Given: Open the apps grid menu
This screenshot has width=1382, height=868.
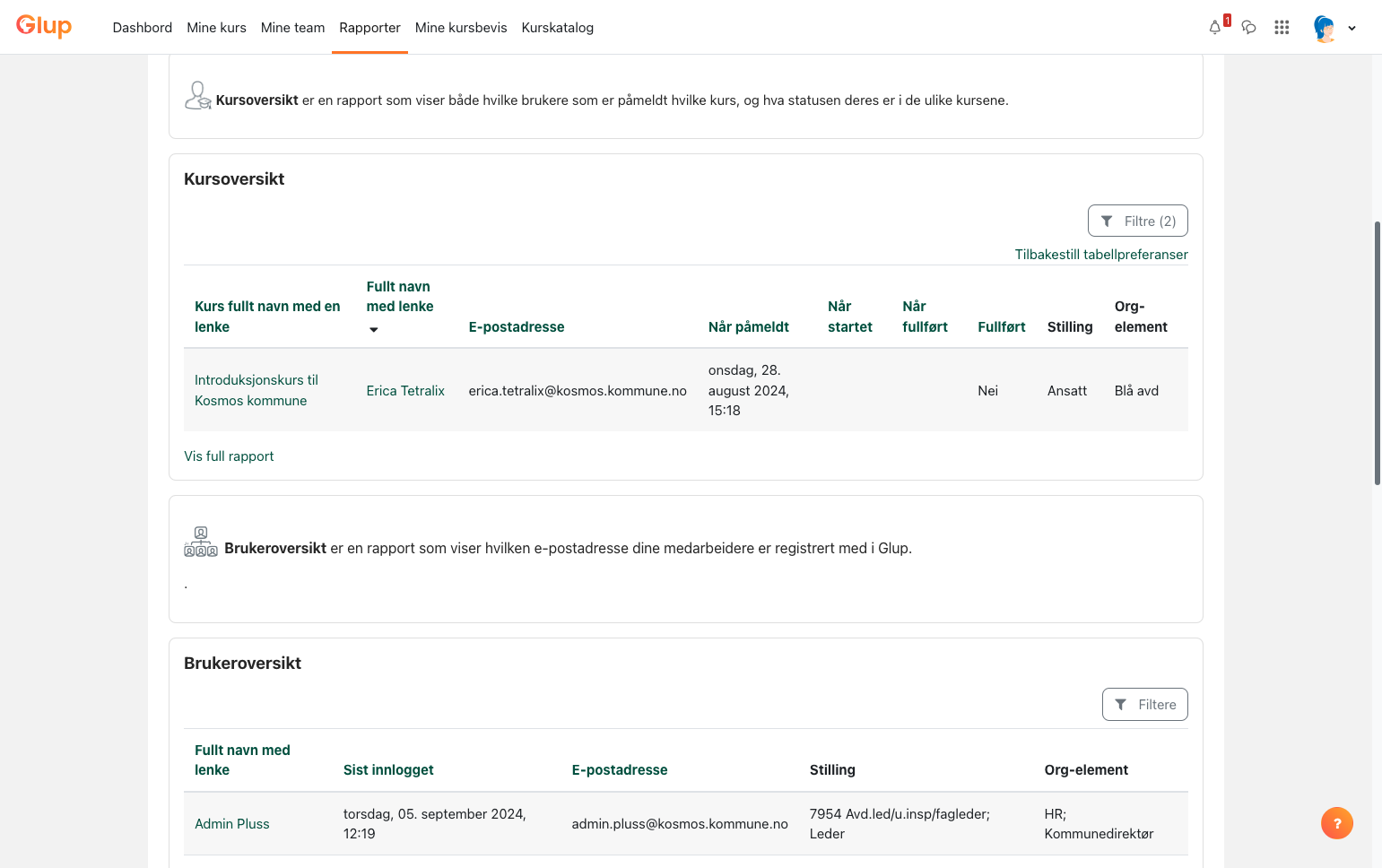Looking at the screenshot, I should (x=1282, y=27).
